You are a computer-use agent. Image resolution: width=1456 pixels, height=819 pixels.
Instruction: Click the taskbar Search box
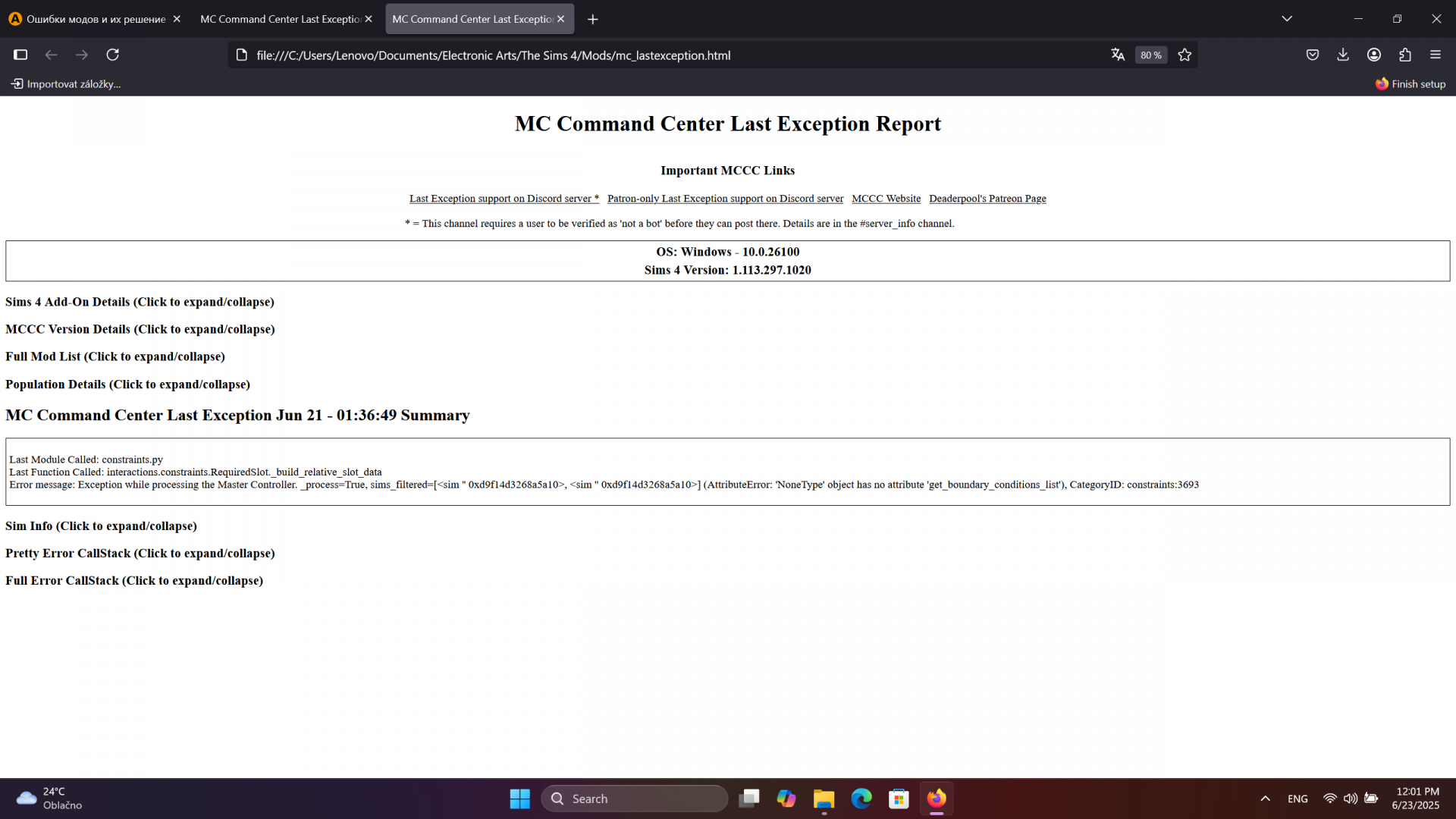click(x=635, y=799)
